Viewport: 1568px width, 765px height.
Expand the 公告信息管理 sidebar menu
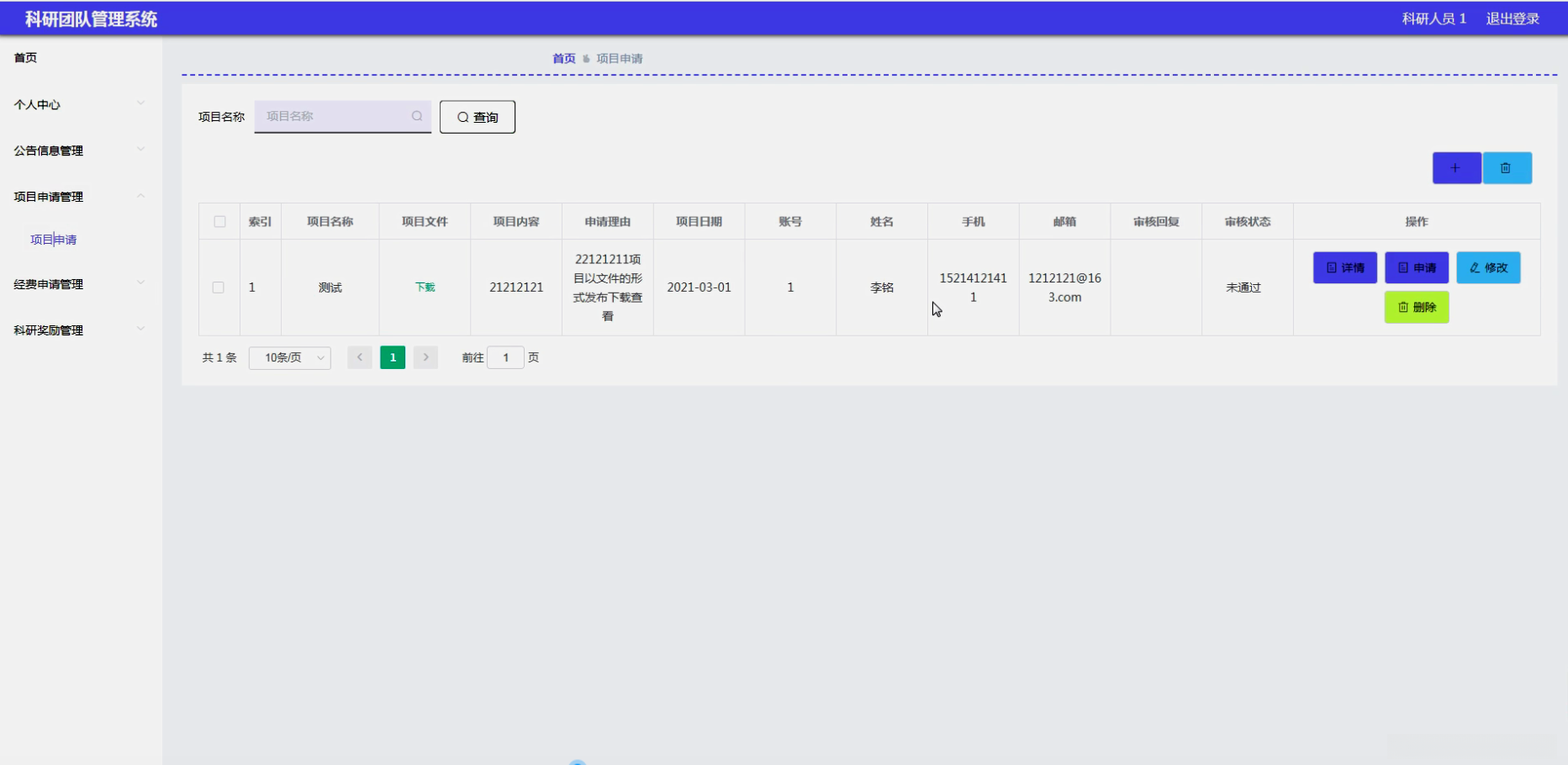coord(81,150)
